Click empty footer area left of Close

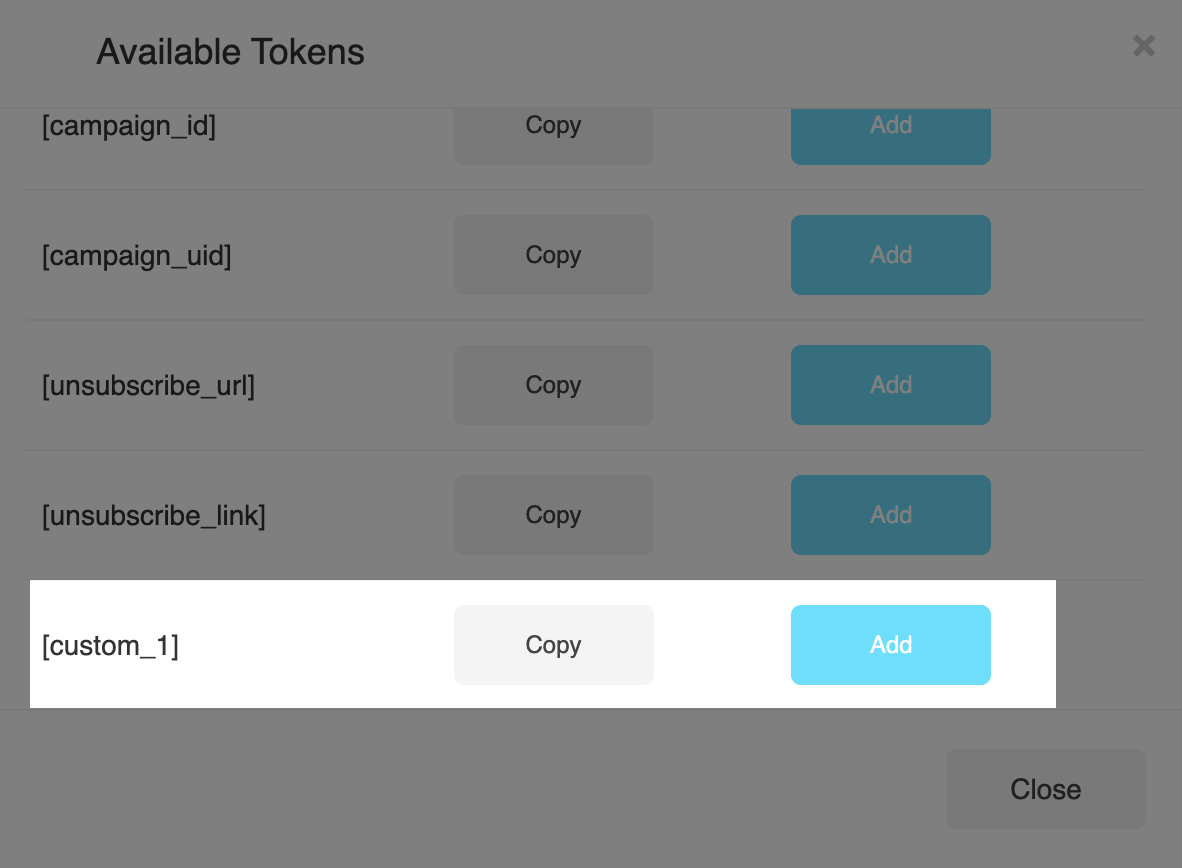[500, 789]
